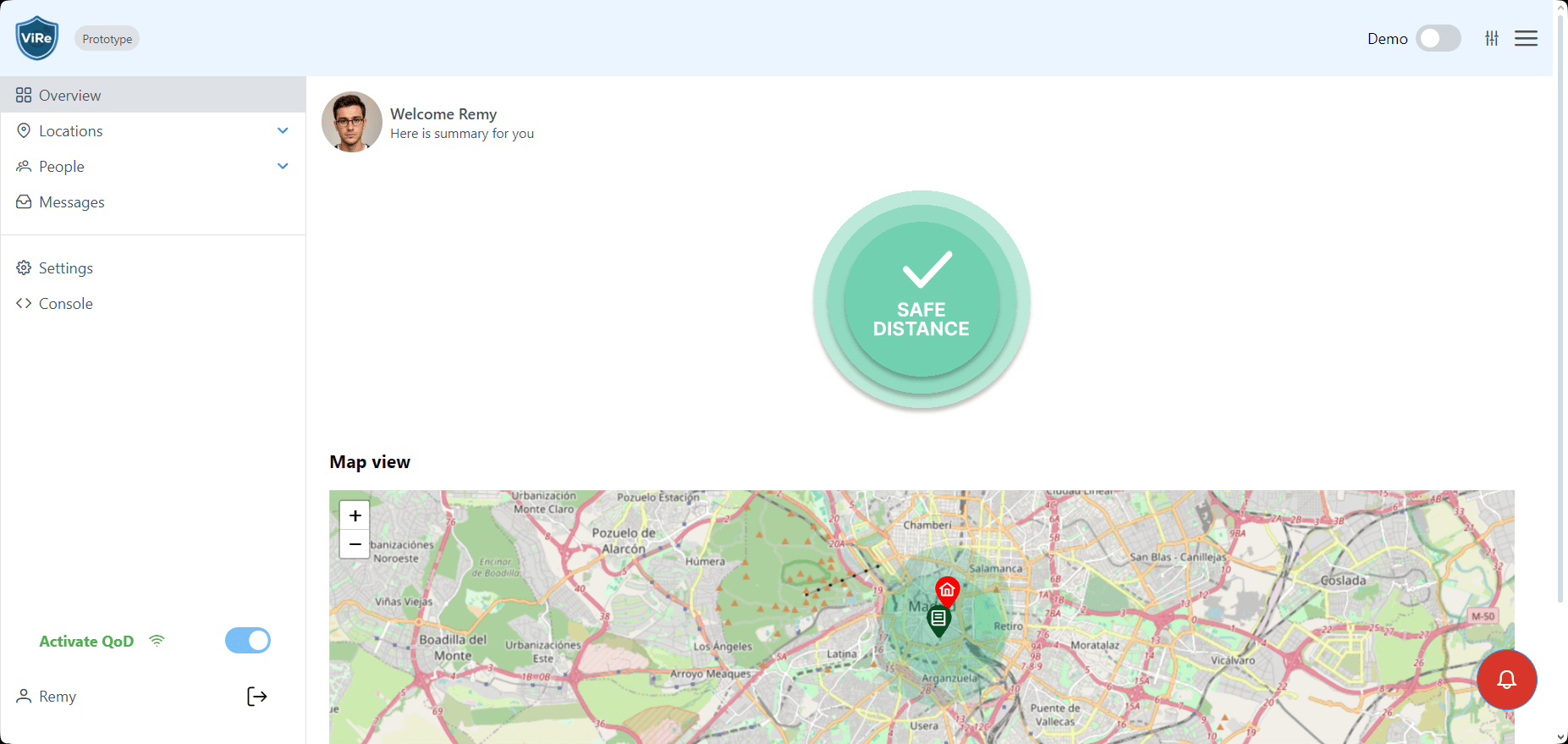Screen dimensions: 1568x744
Task: Expand the Locations submenu chevron
Action: (x=283, y=131)
